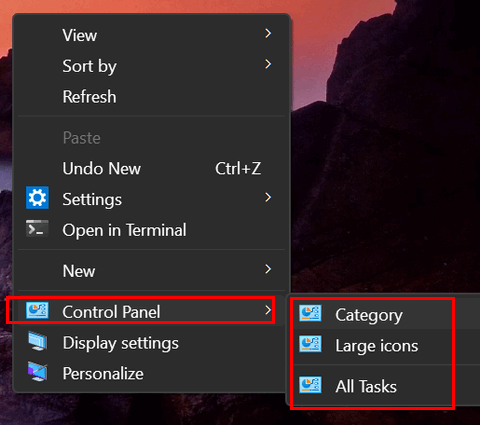Select Open in Terminal entry

[124, 230]
